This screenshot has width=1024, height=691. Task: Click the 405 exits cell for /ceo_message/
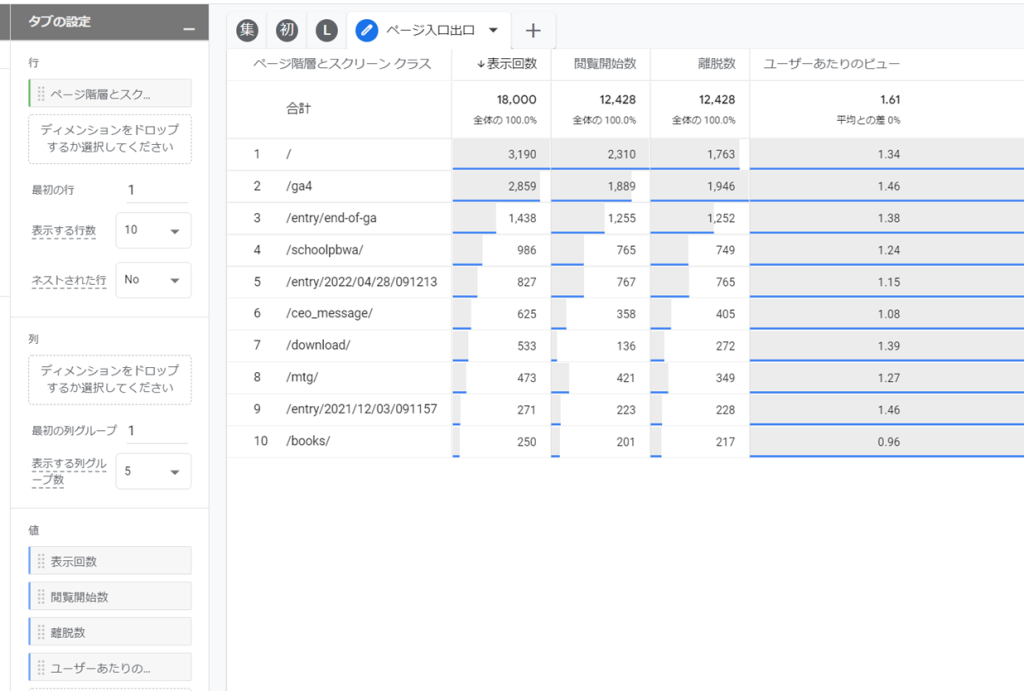coord(726,314)
